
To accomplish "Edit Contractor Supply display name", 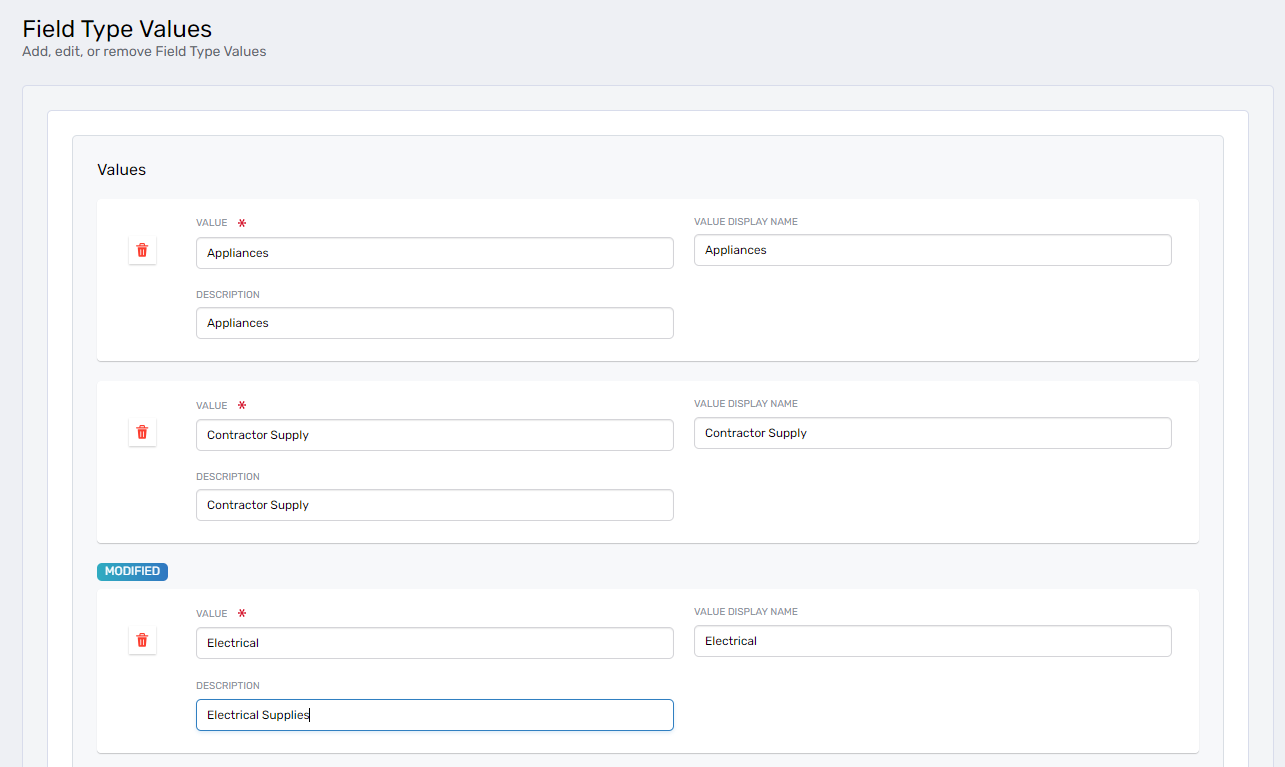I will point(932,433).
